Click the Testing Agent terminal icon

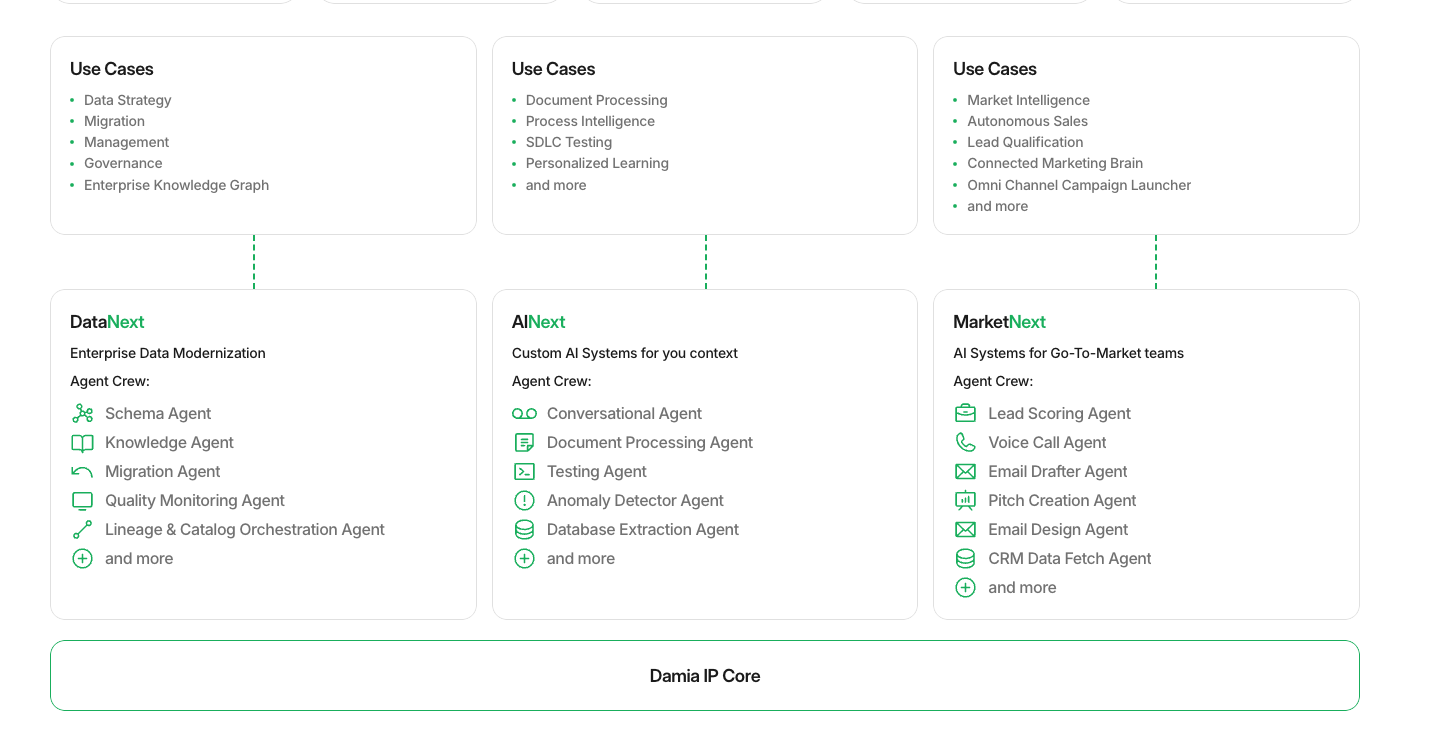tap(525, 471)
